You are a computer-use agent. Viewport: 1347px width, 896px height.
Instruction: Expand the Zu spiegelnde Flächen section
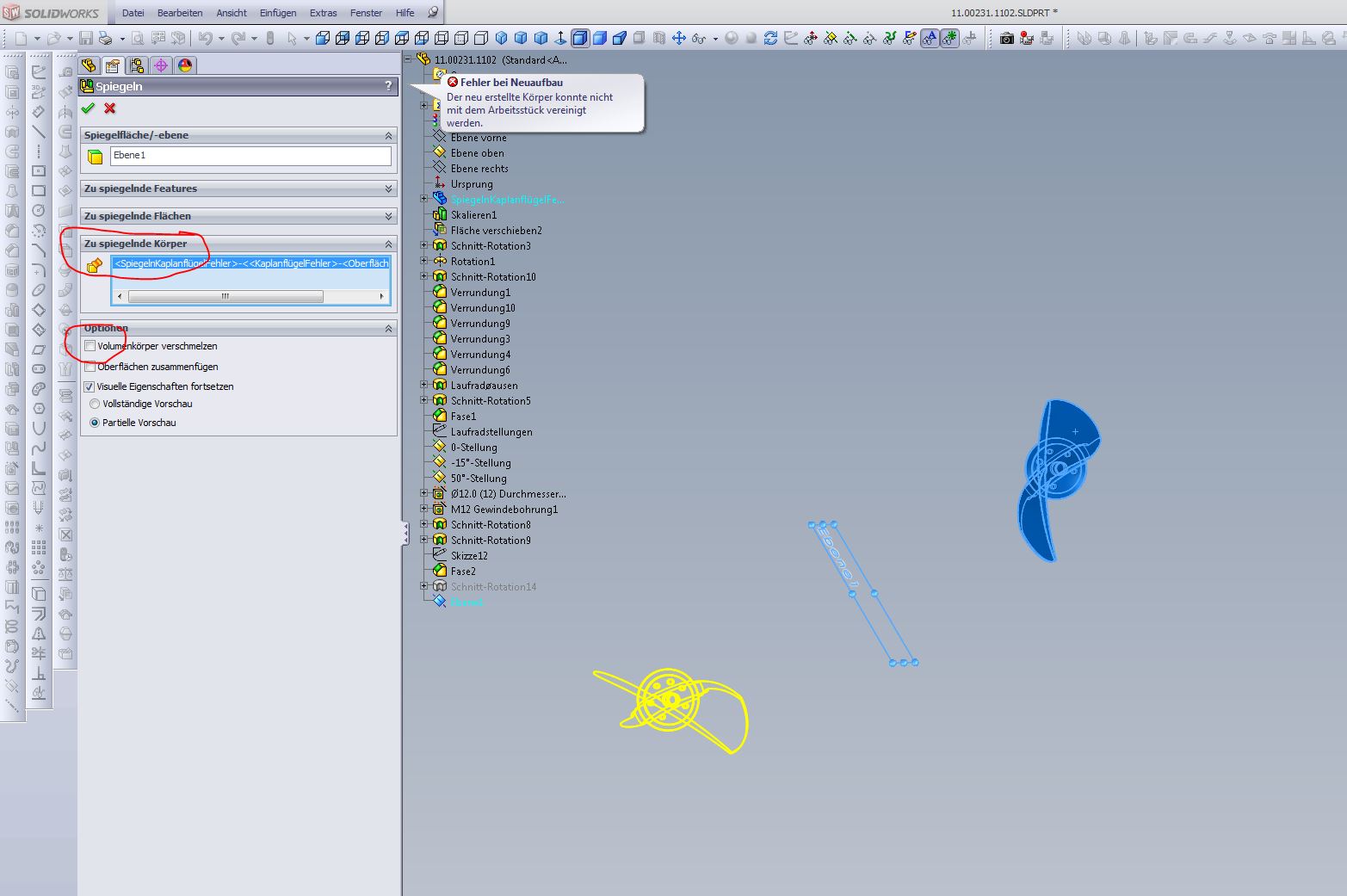(388, 216)
